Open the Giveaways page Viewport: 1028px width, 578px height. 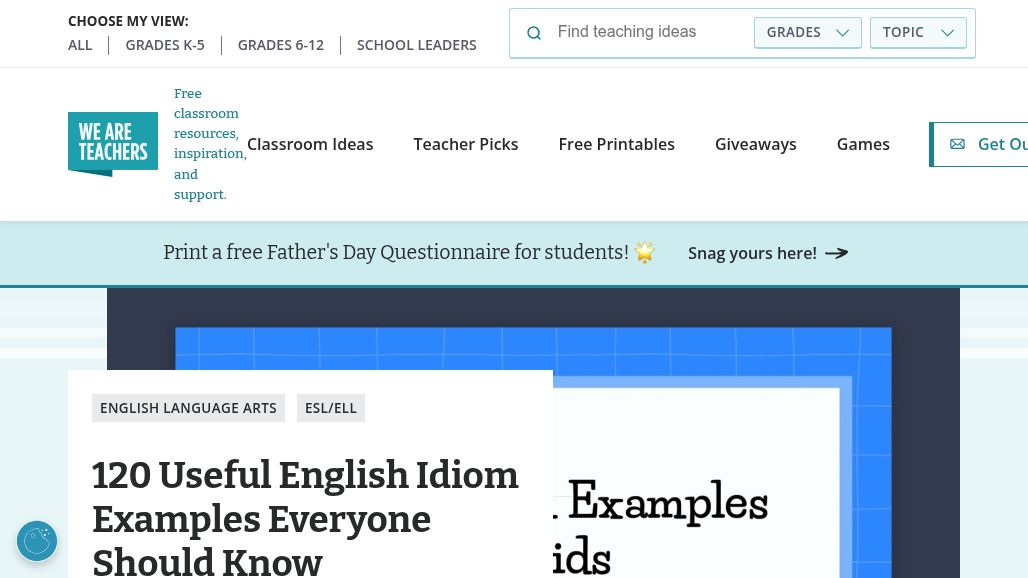(755, 144)
